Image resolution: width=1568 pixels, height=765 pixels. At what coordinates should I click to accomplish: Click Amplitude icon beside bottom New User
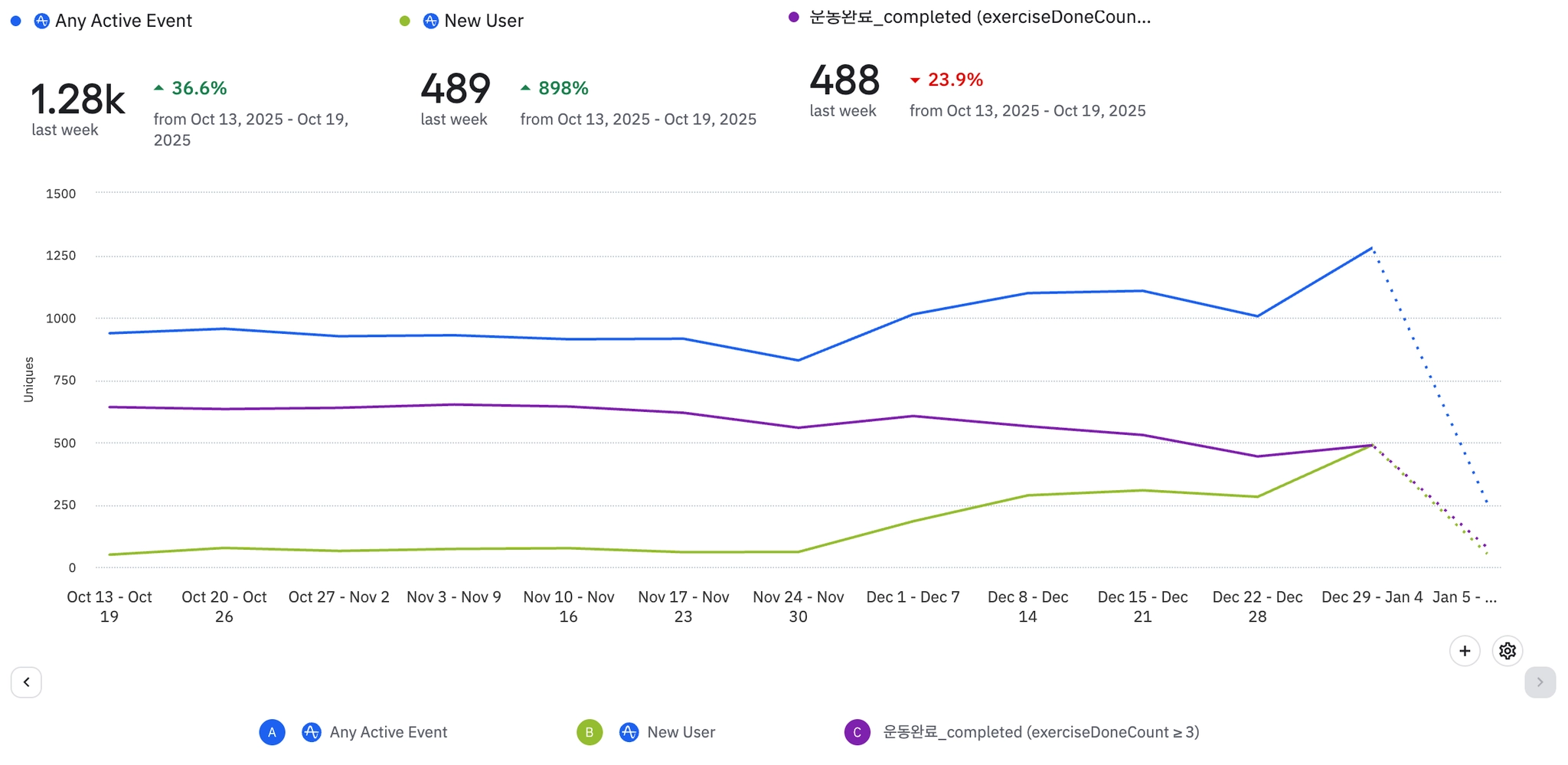pos(629,732)
